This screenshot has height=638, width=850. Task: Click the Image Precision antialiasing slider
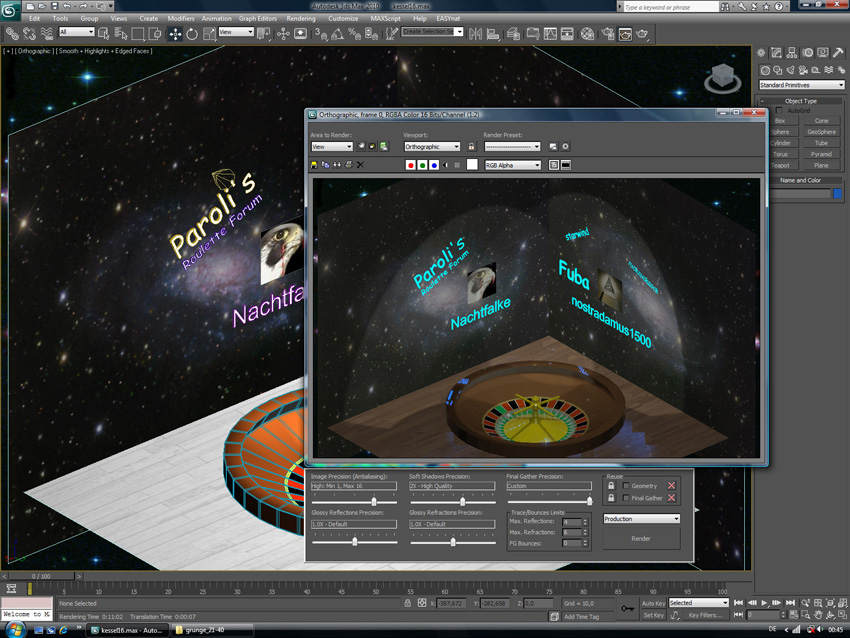click(374, 501)
